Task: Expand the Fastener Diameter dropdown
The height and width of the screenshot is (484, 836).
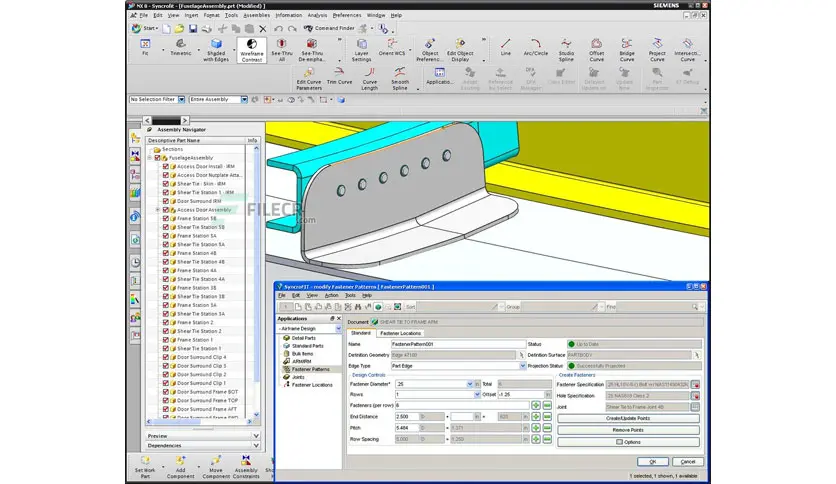Action: pyautogui.click(x=471, y=383)
